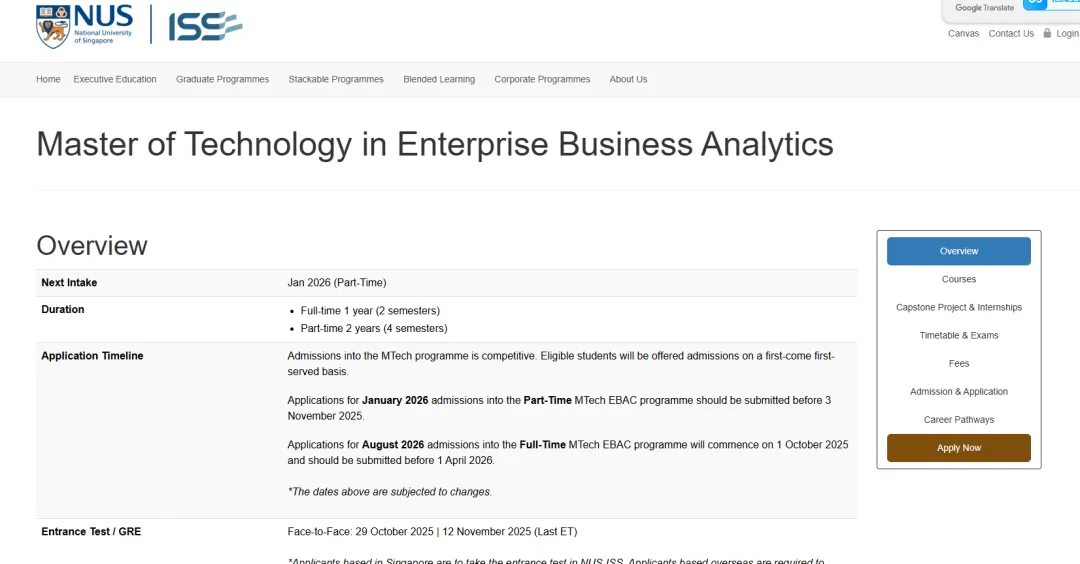The width and height of the screenshot is (1080, 564).
Task: Navigate to Capstone Project & Internships
Action: click(958, 307)
